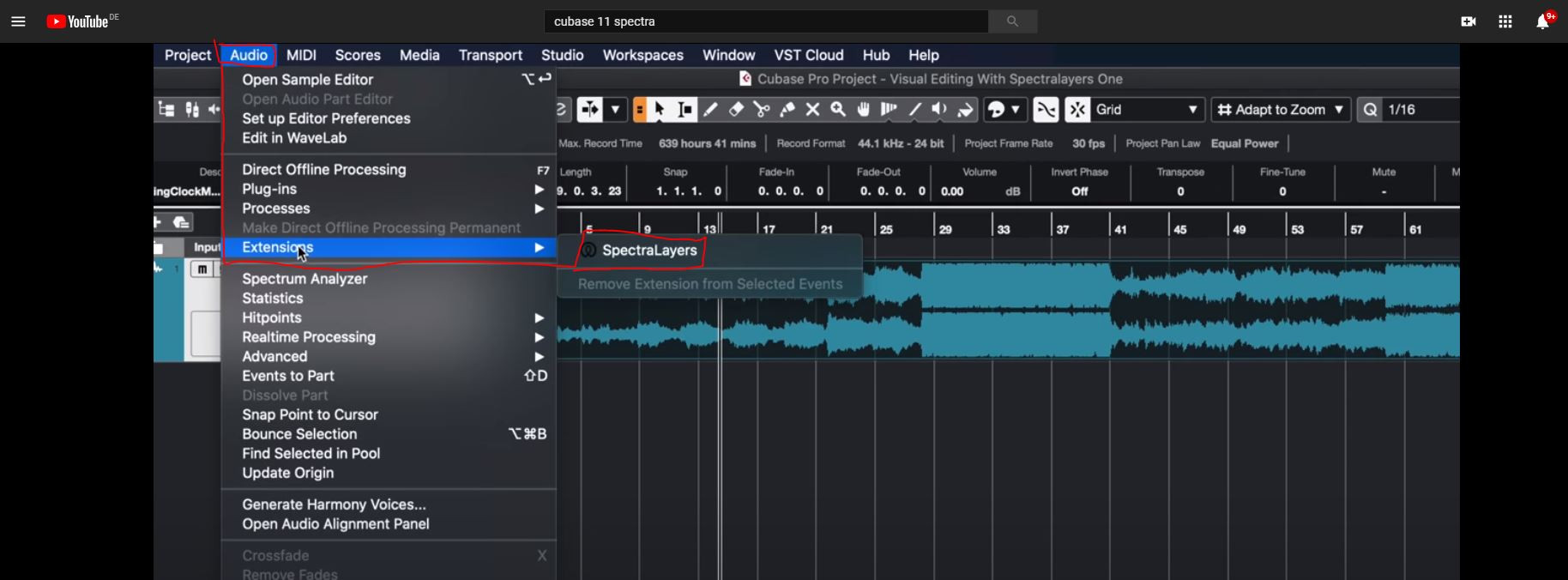Click the Volume 0.00 dB value field

[x=980, y=191]
